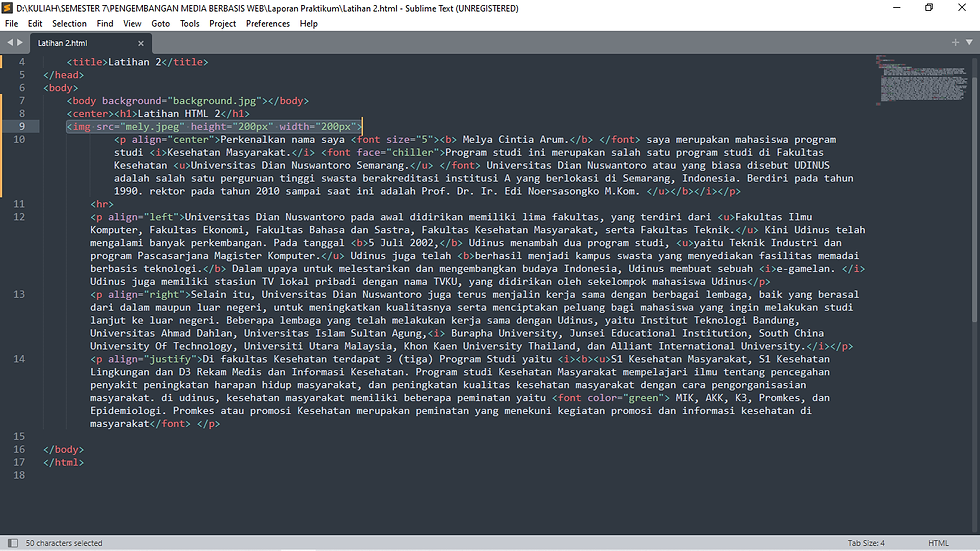Close the Sublime Text window
Viewport: 980px width, 551px height.
click(962, 7)
